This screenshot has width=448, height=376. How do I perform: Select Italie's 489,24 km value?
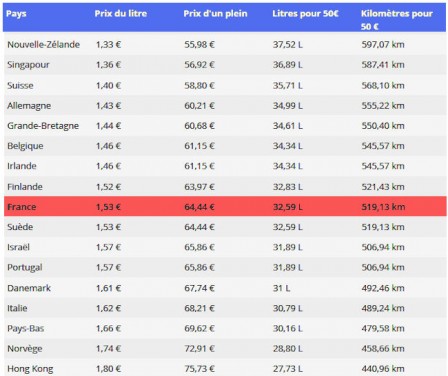tap(383, 308)
